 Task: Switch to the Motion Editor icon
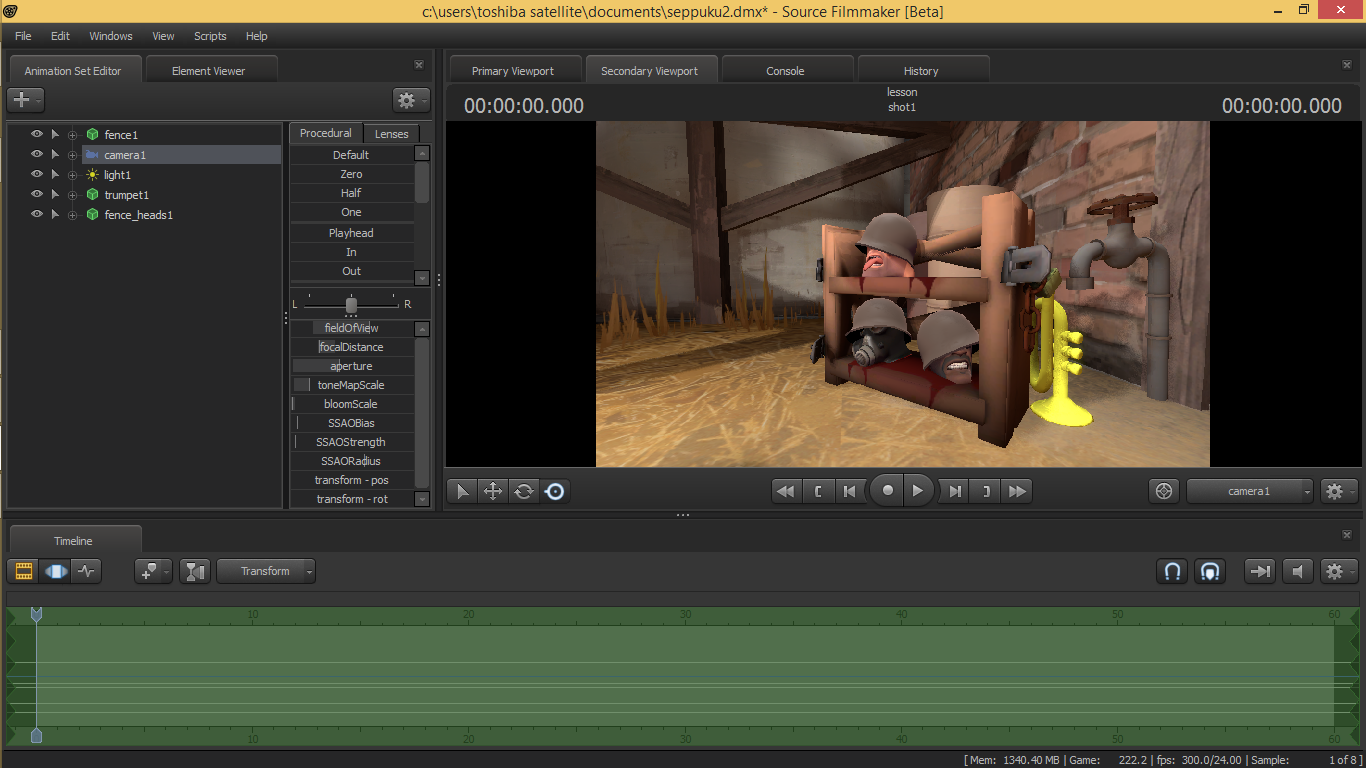click(x=55, y=571)
